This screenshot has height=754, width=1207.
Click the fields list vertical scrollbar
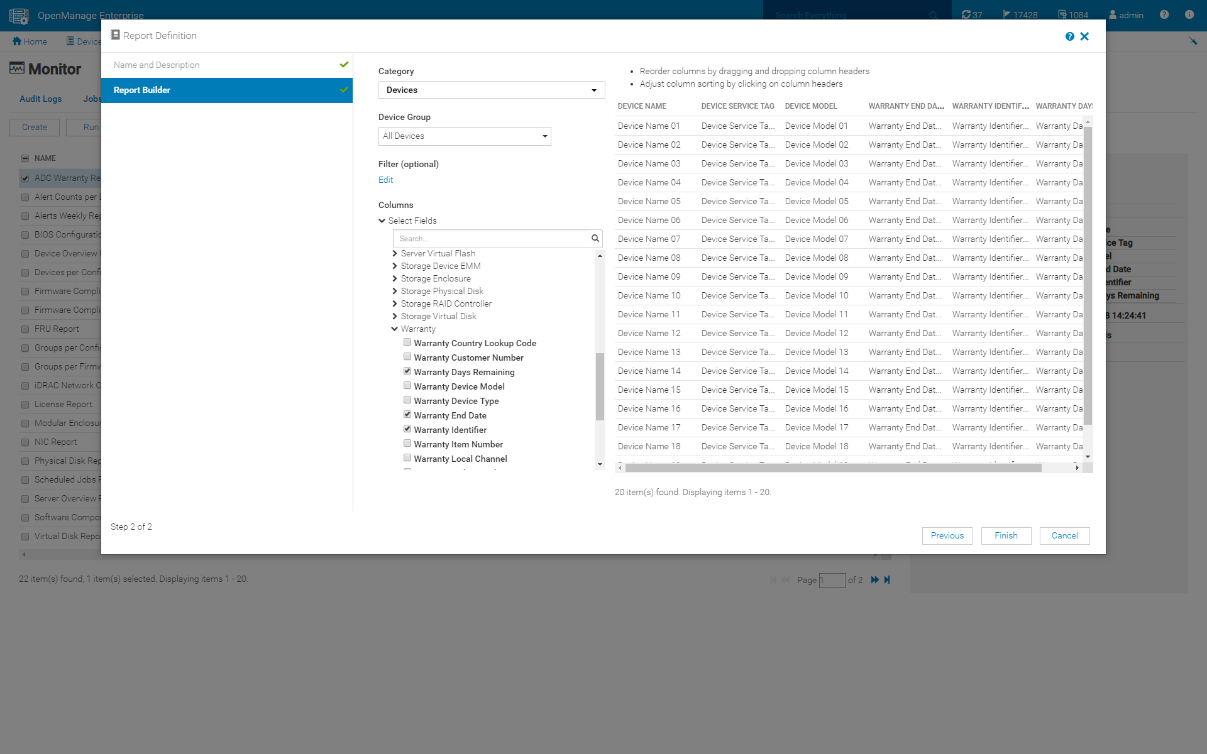[600, 386]
